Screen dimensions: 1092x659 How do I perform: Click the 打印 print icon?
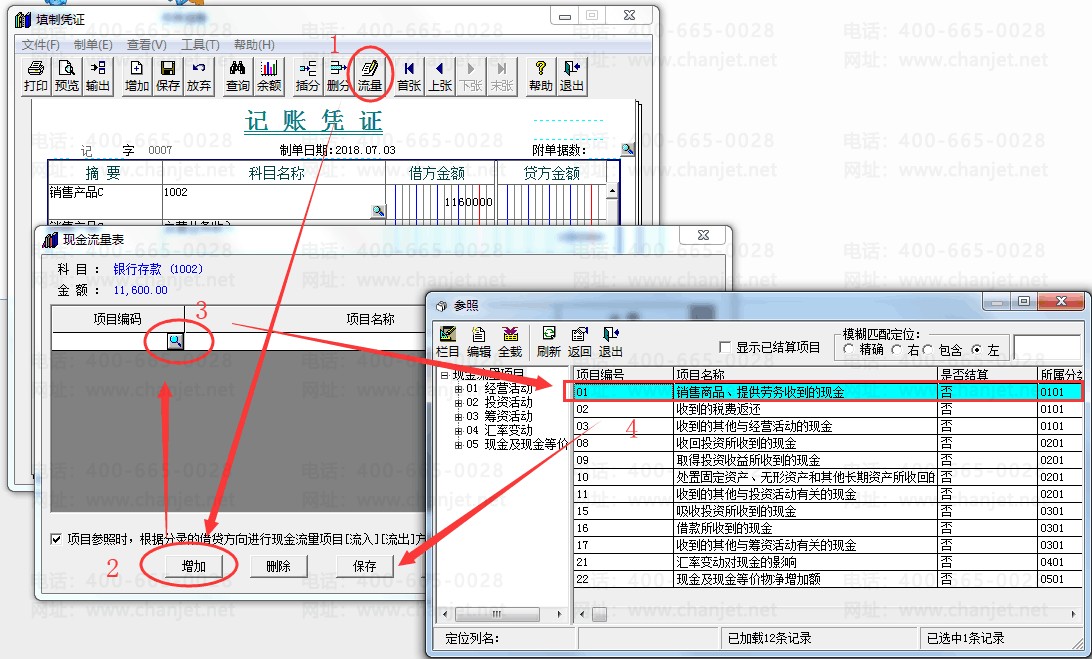tap(36, 76)
